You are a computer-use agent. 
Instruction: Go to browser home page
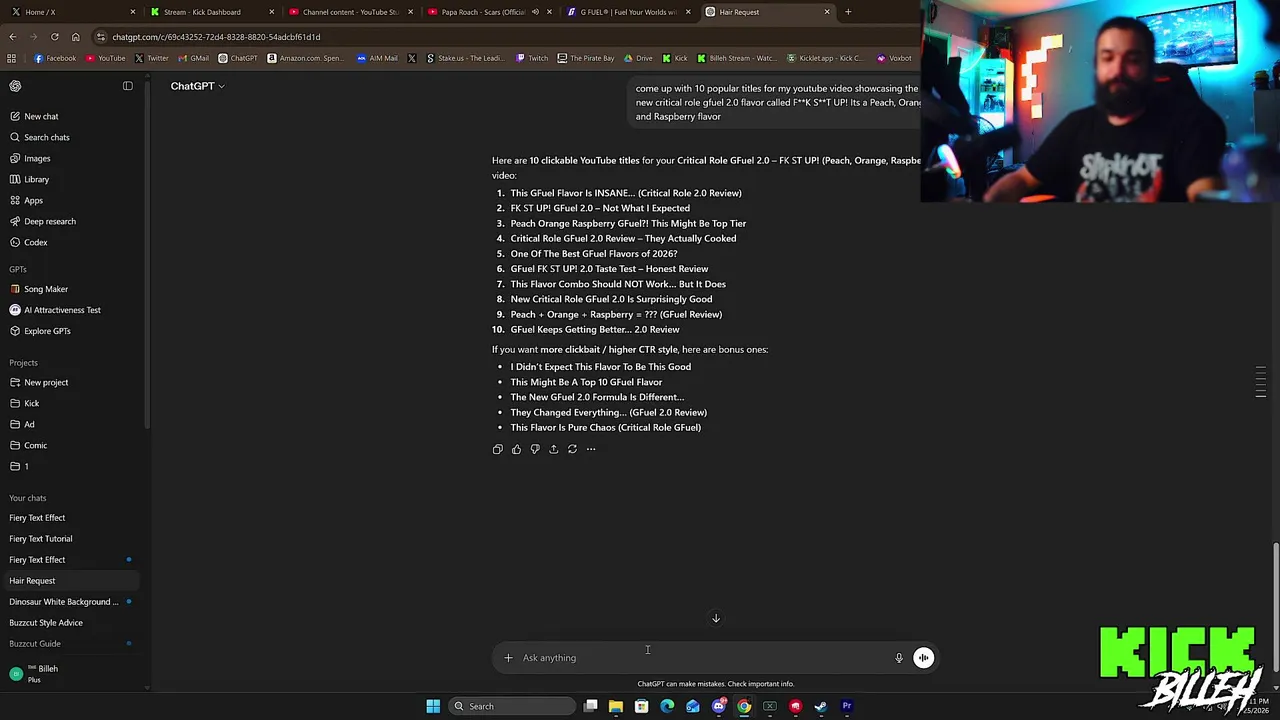tap(75, 37)
